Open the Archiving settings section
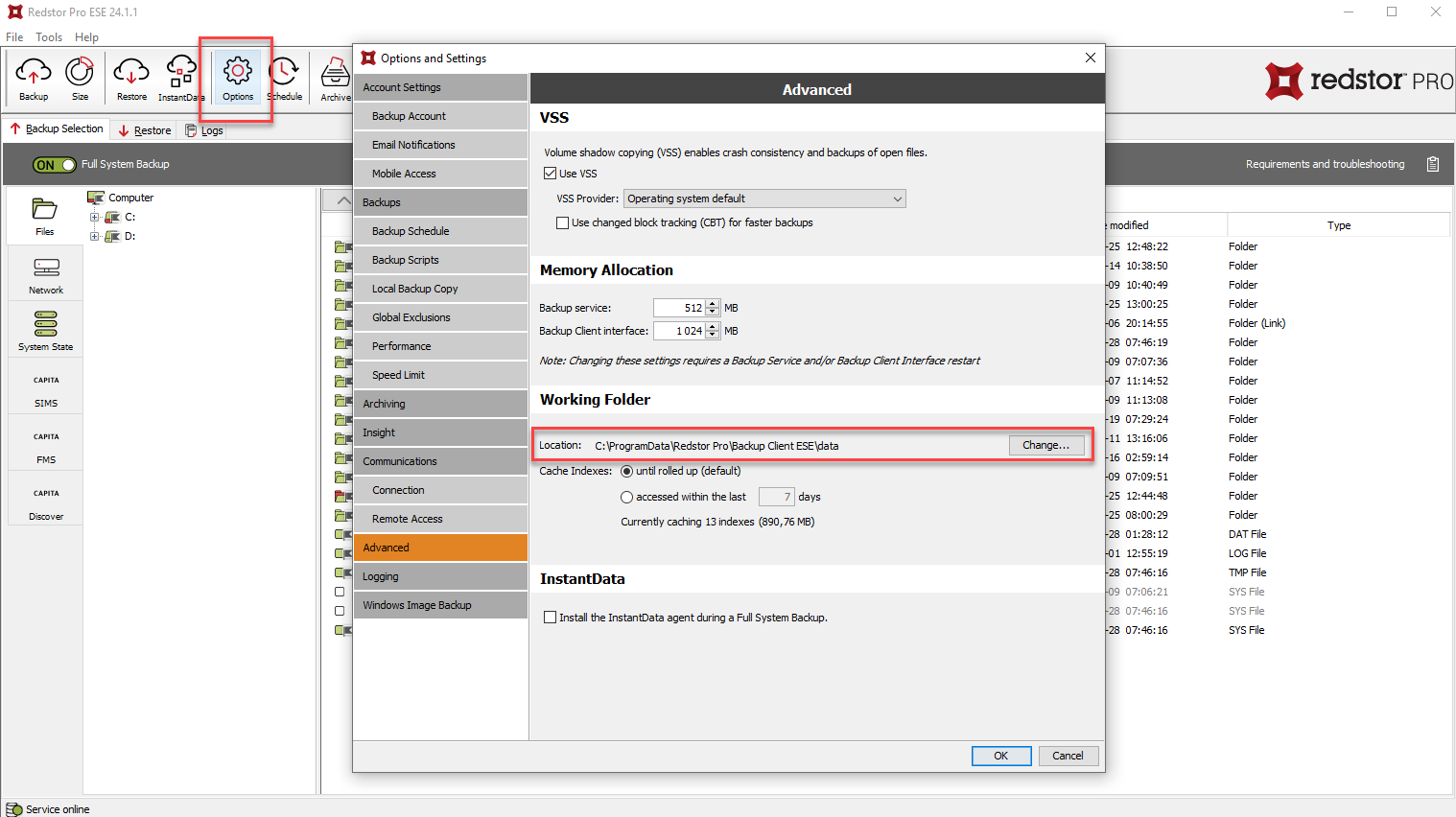 [x=440, y=404]
